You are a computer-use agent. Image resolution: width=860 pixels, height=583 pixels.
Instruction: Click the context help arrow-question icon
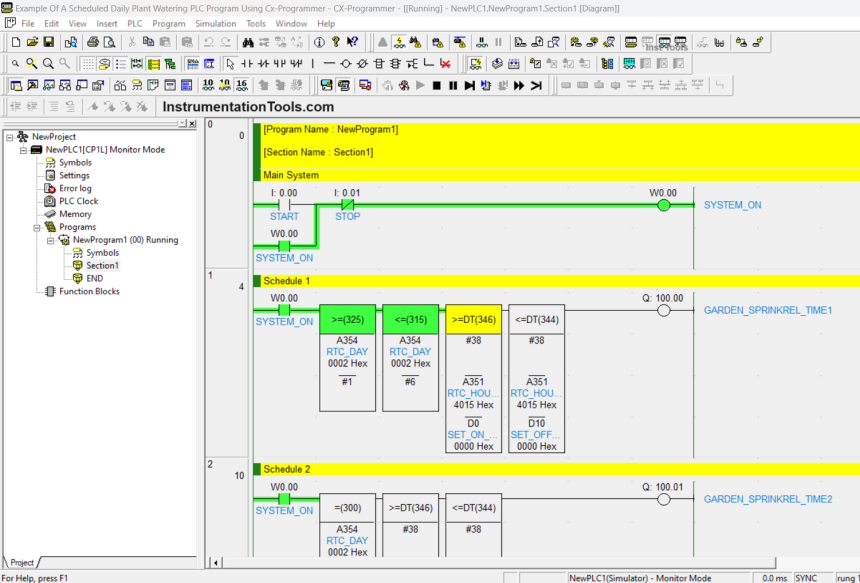click(352, 42)
